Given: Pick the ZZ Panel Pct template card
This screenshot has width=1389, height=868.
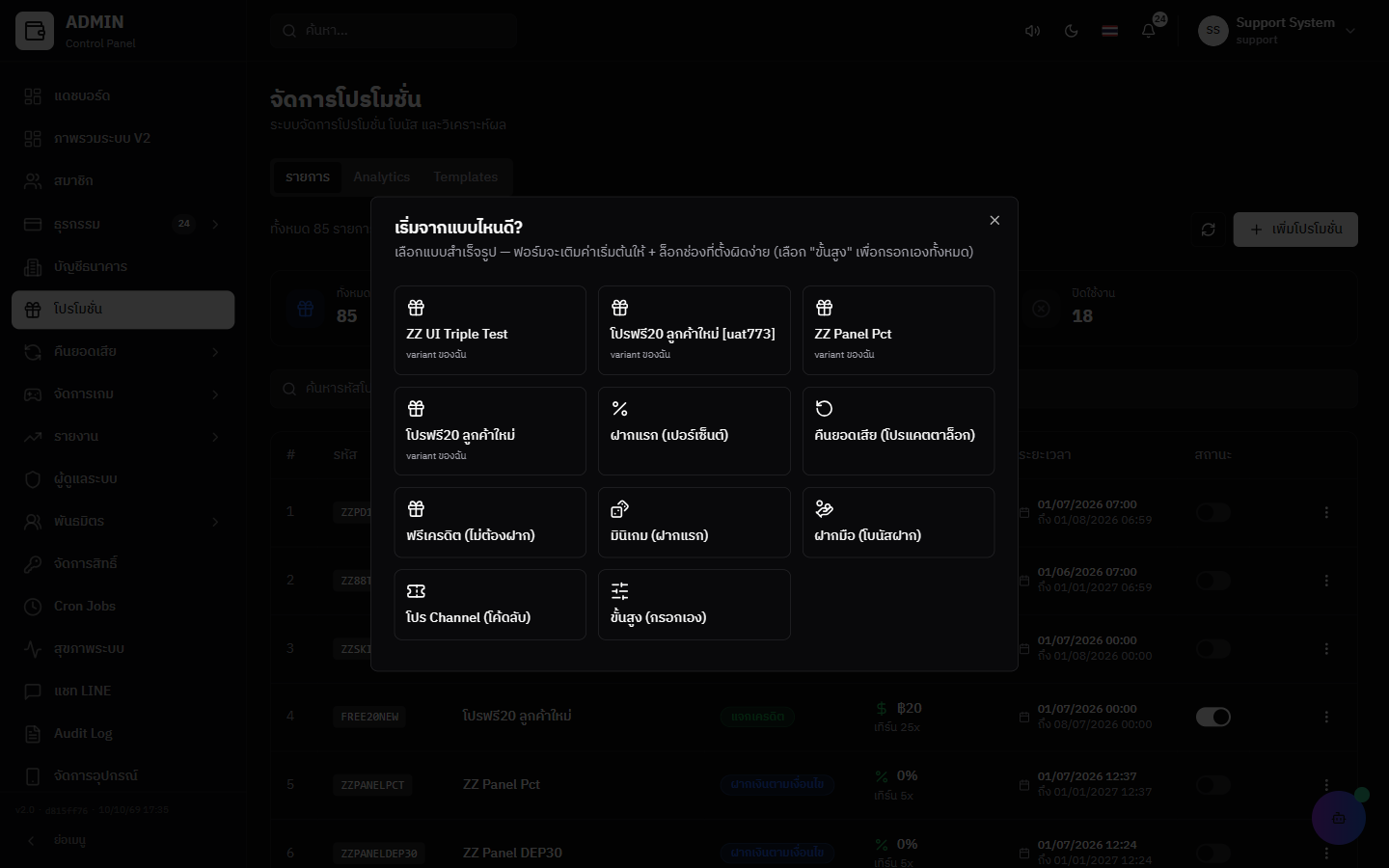Looking at the screenshot, I should point(898,330).
